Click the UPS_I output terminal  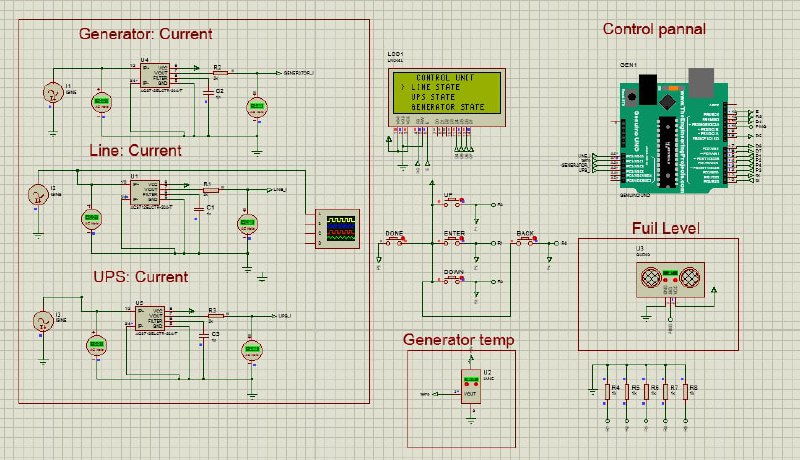282,316
